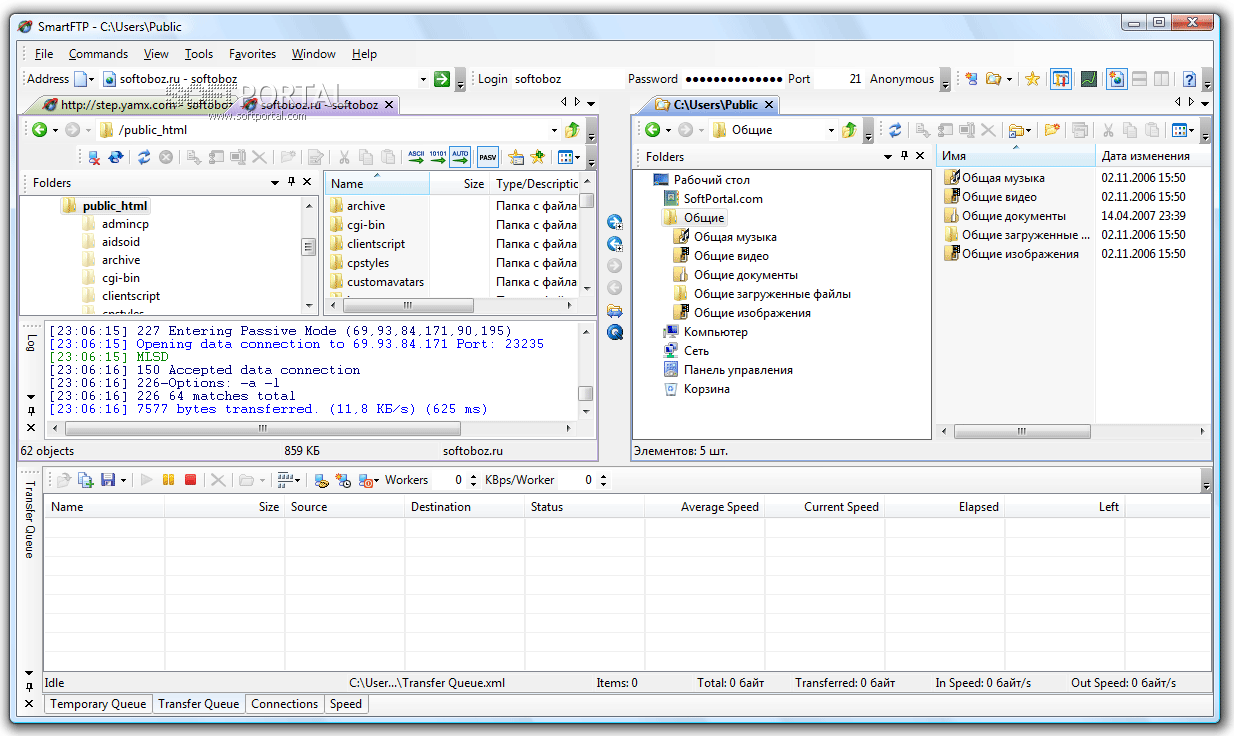The width and height of the screenshot is (1234, 736).
Task: Select ASCII transfer mode
Action: [415, 157]
